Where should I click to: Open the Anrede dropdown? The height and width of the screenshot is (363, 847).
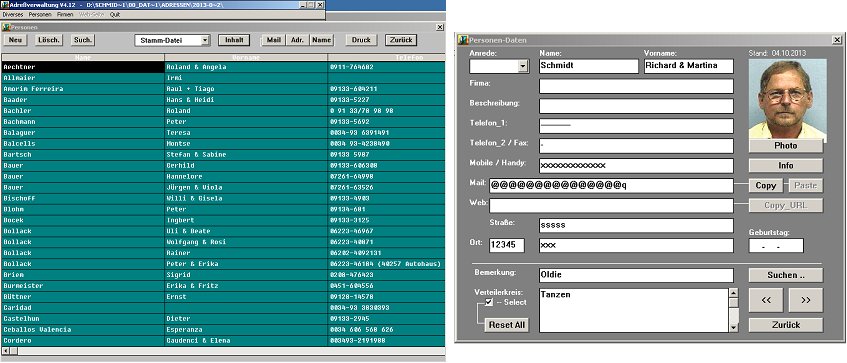point(522,66)
